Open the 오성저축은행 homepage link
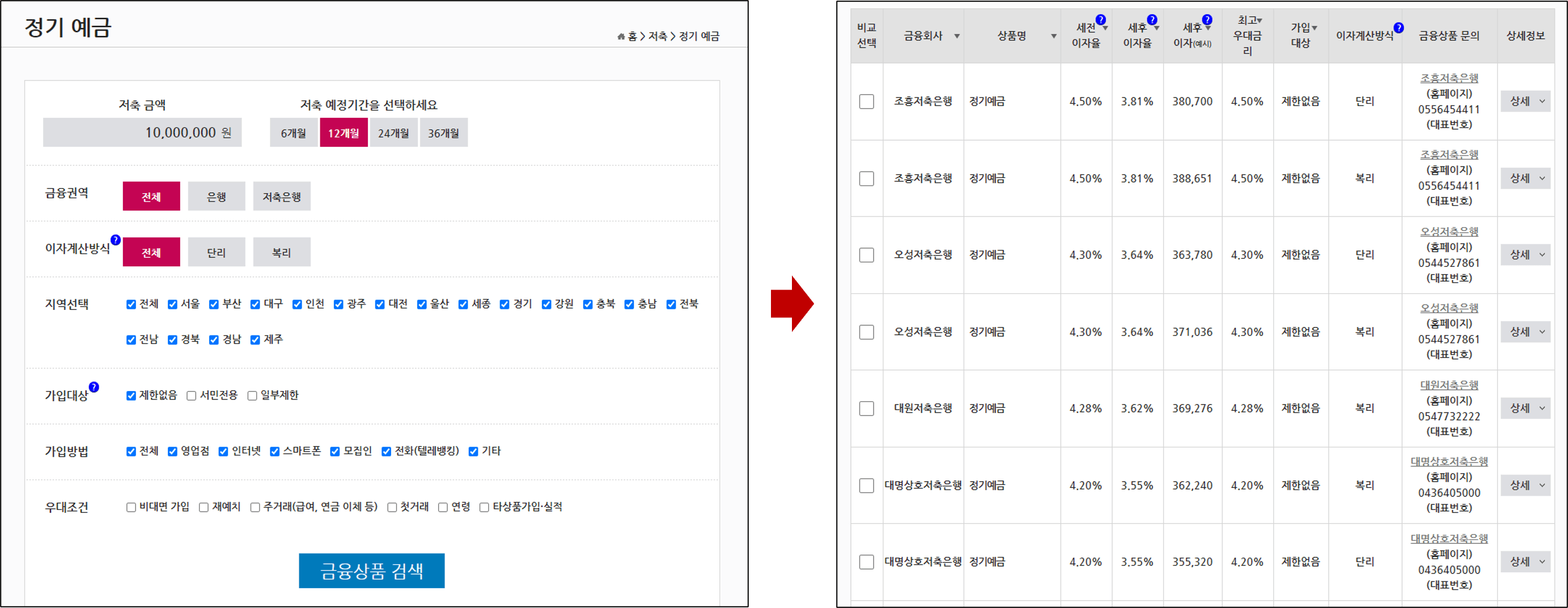 [x=1450, y=231]
